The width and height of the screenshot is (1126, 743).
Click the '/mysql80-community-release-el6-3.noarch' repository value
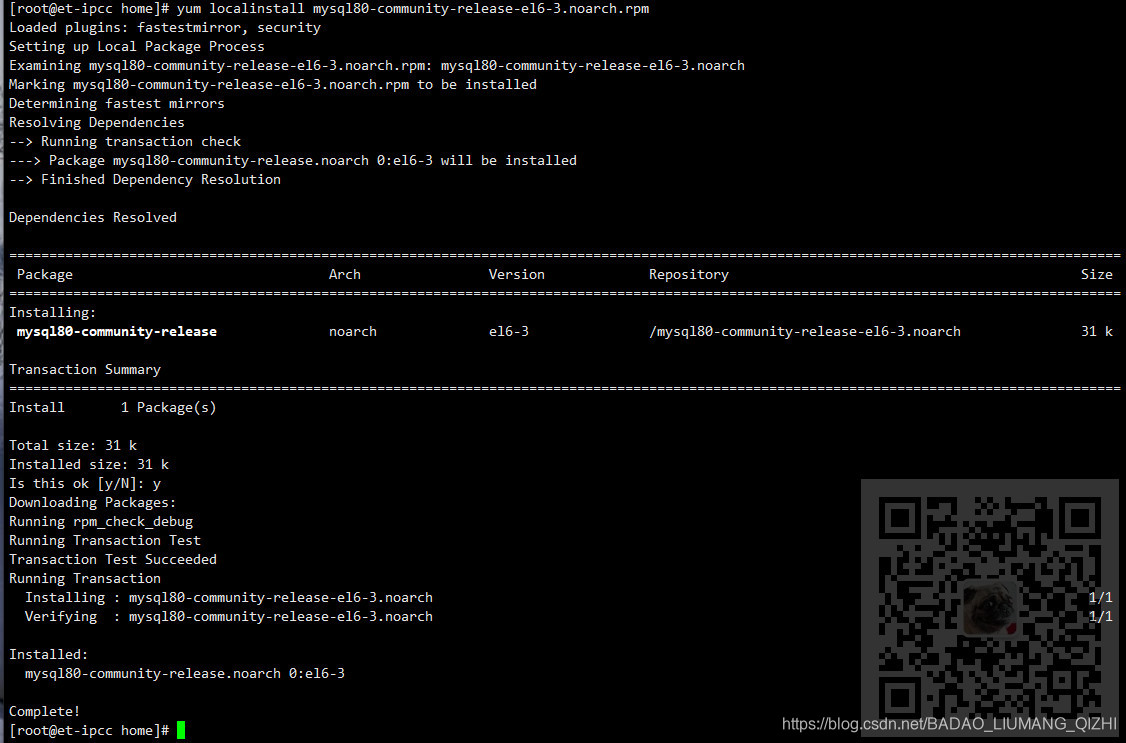click(x=805, y=332)
